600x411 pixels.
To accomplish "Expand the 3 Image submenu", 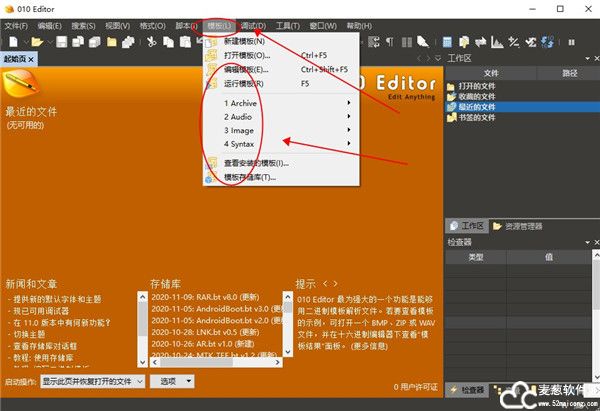I will [349, 130].
